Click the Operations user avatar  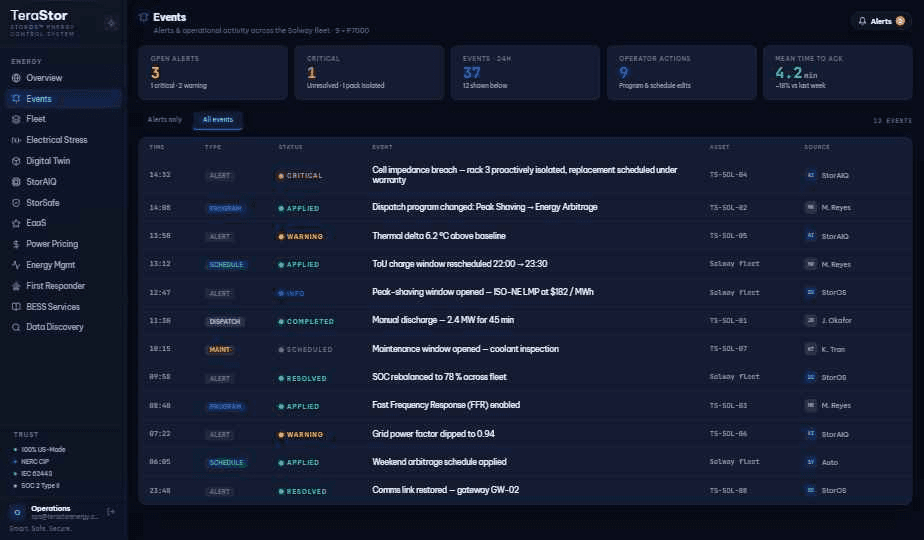tap(17, 512)
